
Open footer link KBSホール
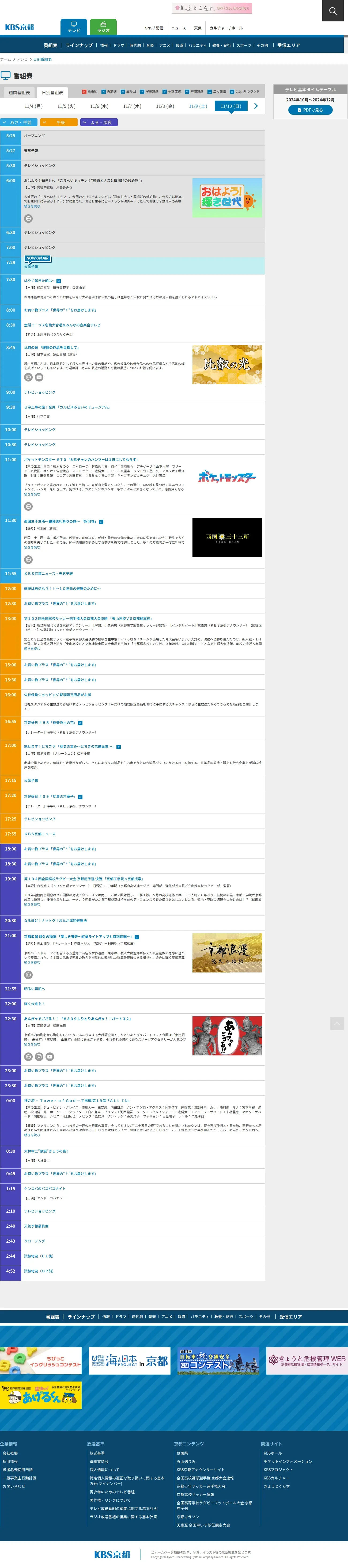point(273,1453)
